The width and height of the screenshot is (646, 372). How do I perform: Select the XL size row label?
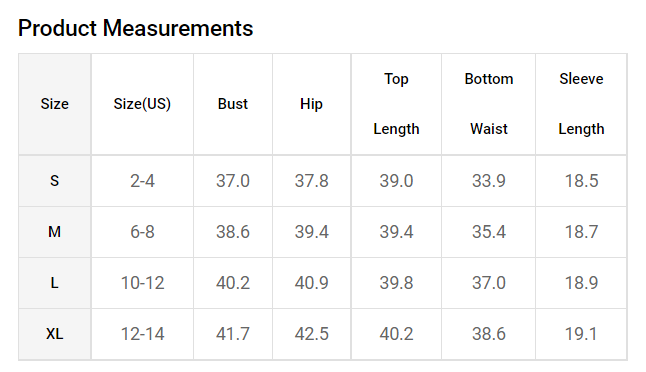54,334
